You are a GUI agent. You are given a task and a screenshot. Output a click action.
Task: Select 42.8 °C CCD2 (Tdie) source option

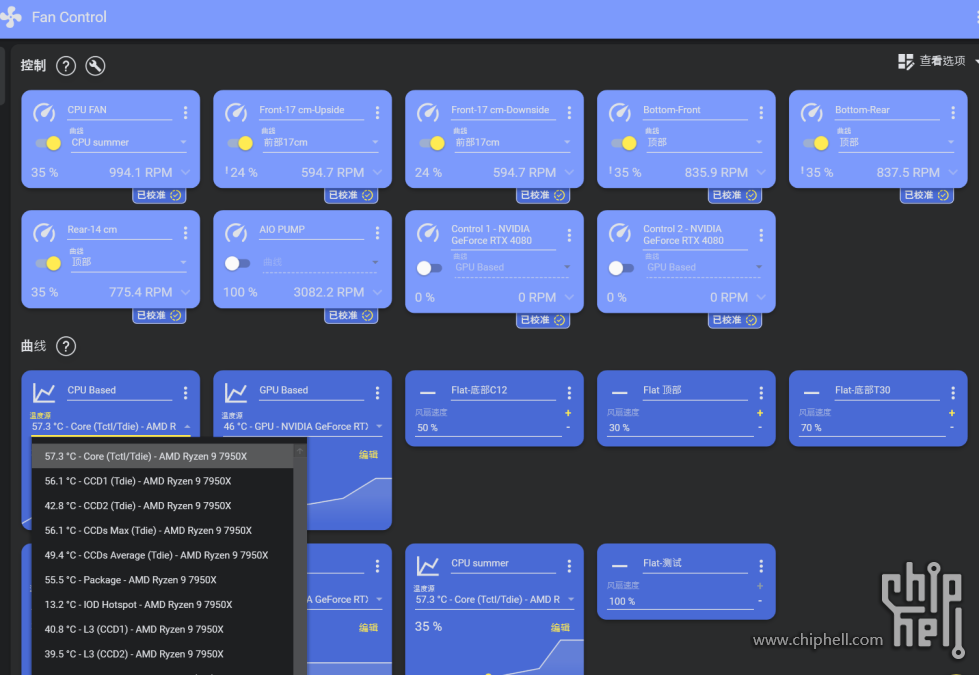(162, 506)
